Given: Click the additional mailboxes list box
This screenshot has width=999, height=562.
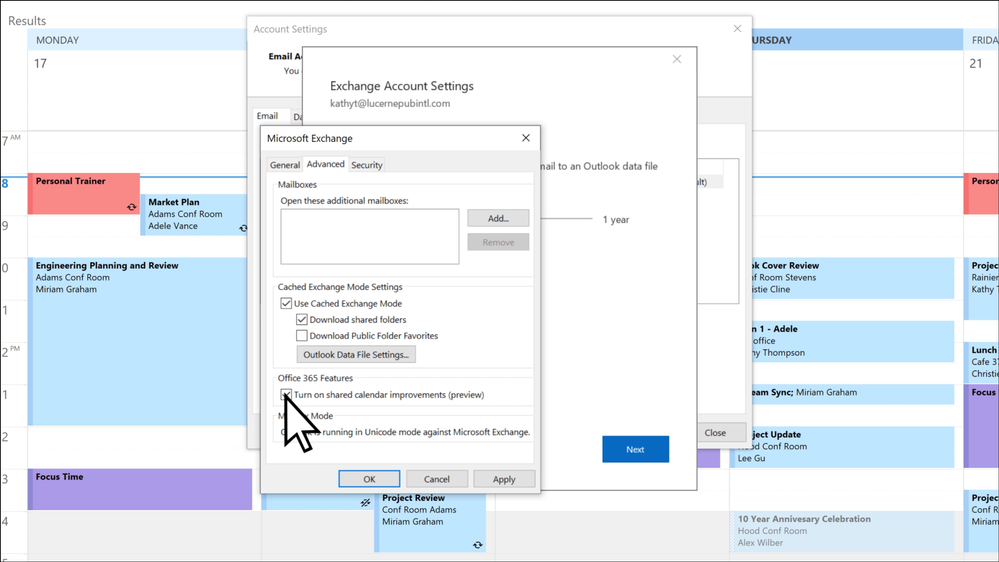Looking at the screenshot, I should 369,236.
